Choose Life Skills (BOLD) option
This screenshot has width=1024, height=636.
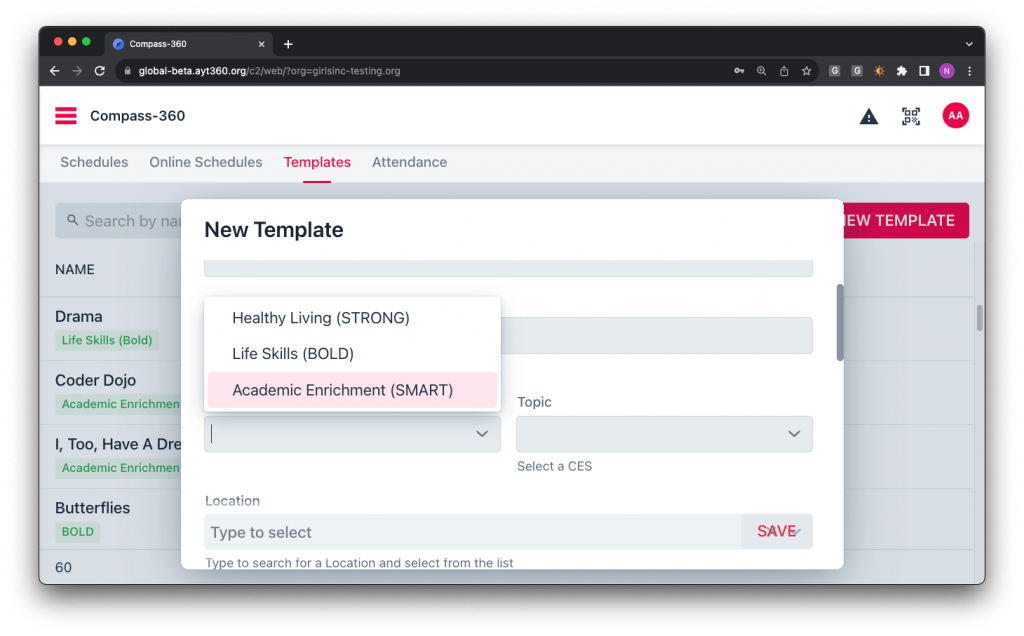point(352,354)
